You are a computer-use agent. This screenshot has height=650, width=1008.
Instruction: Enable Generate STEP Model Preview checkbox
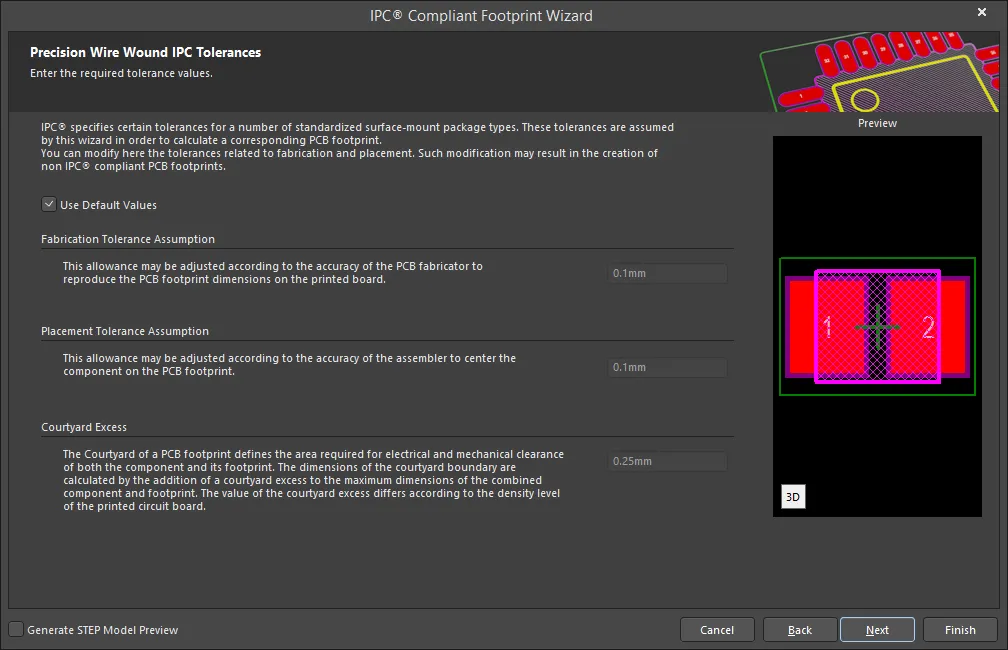16,629
